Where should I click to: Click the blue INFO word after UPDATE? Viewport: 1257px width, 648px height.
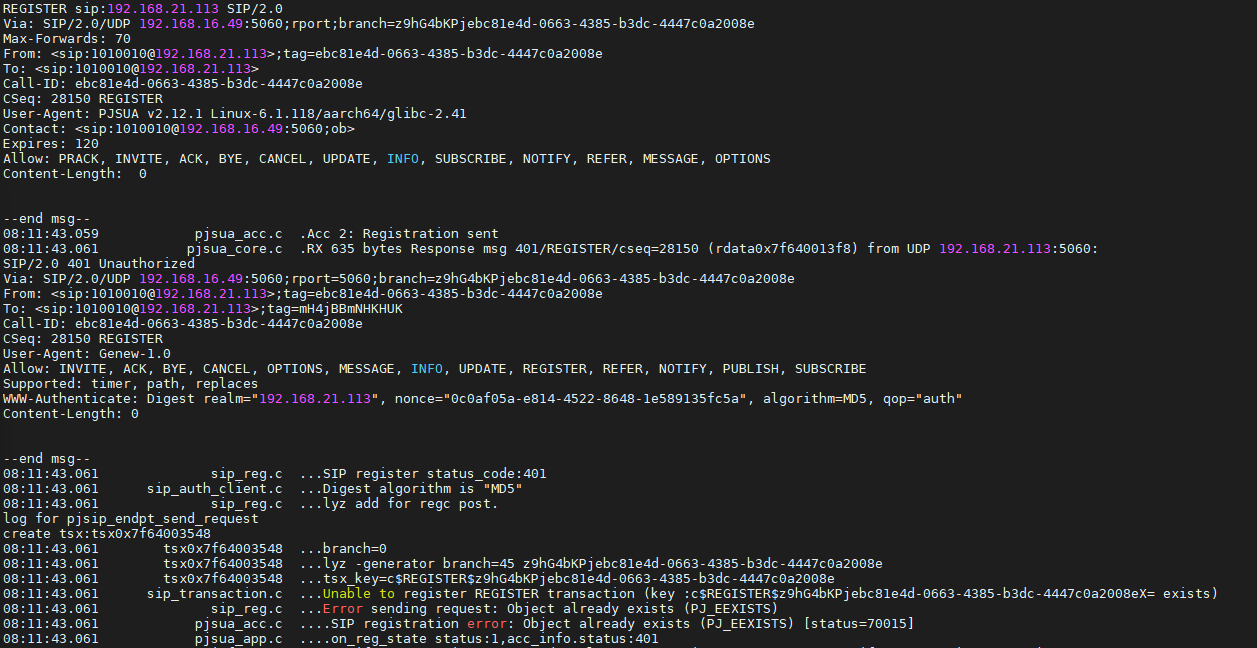[403, 159]
